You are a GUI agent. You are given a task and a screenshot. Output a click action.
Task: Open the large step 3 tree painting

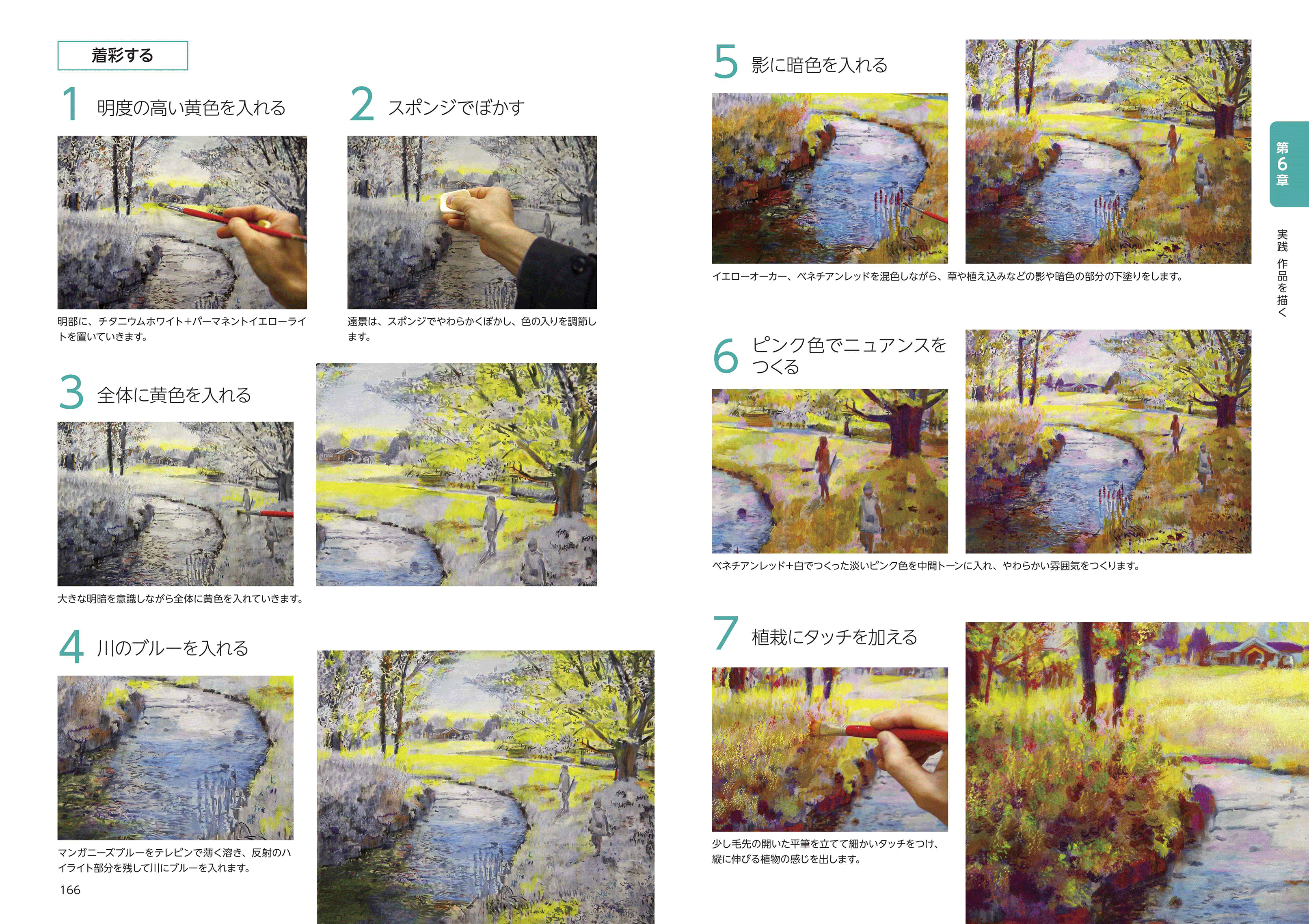[x=457, y=474]
